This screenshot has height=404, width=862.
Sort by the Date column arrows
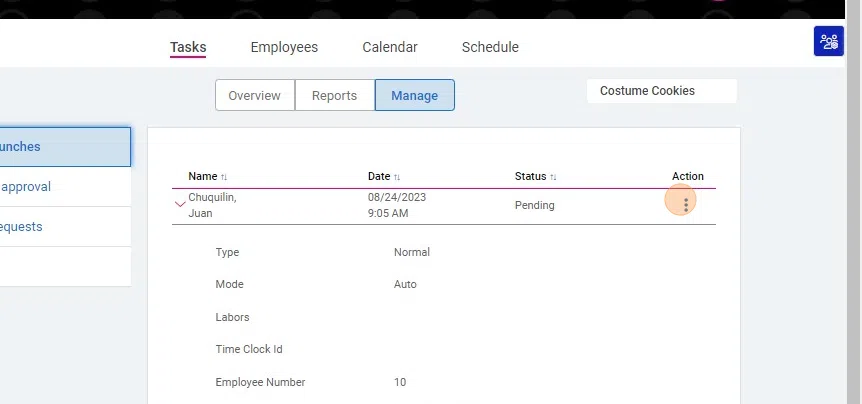(x=397, y=177)
